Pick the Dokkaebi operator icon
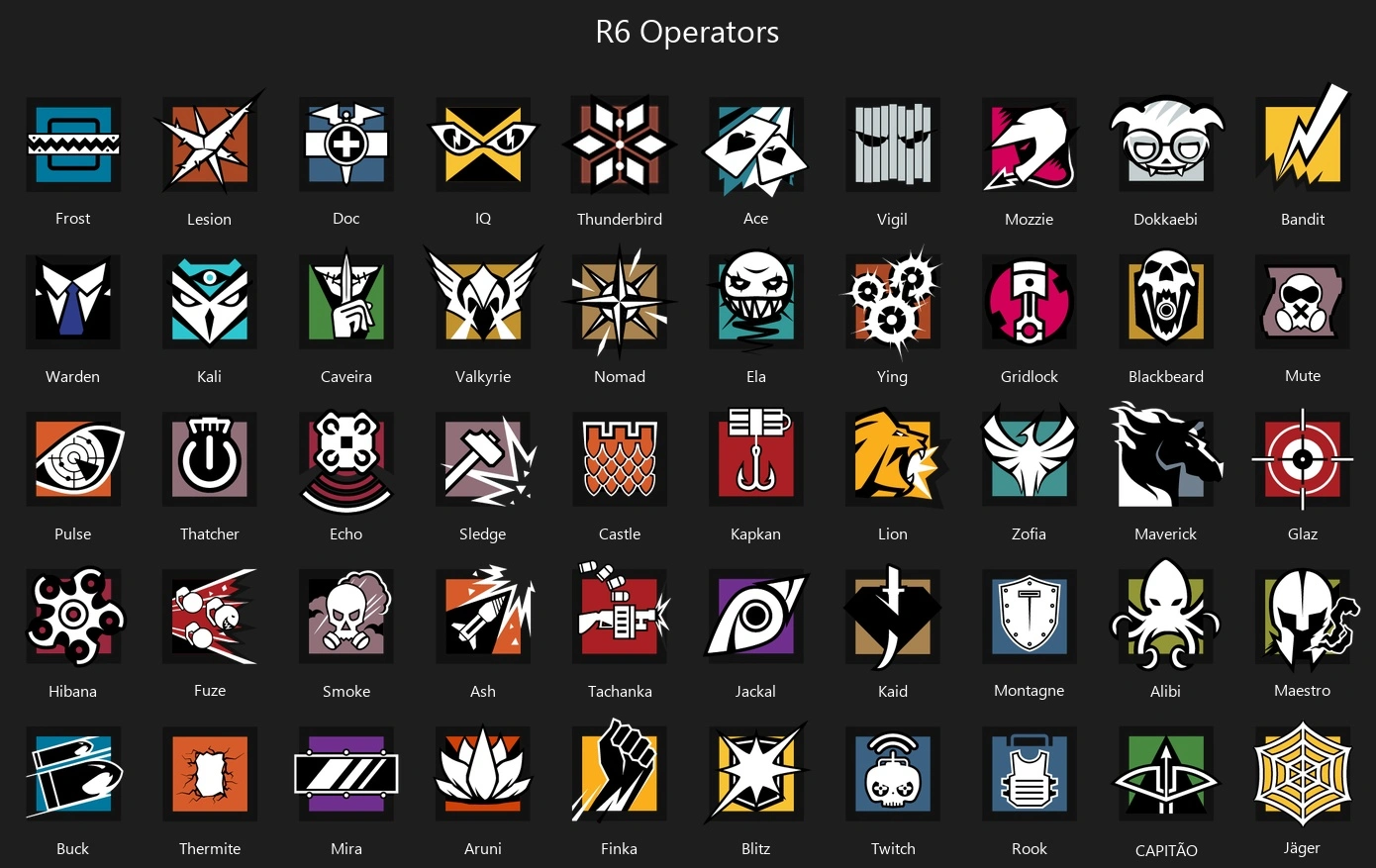This screenshot has height=868, width=1376. 1166,145
